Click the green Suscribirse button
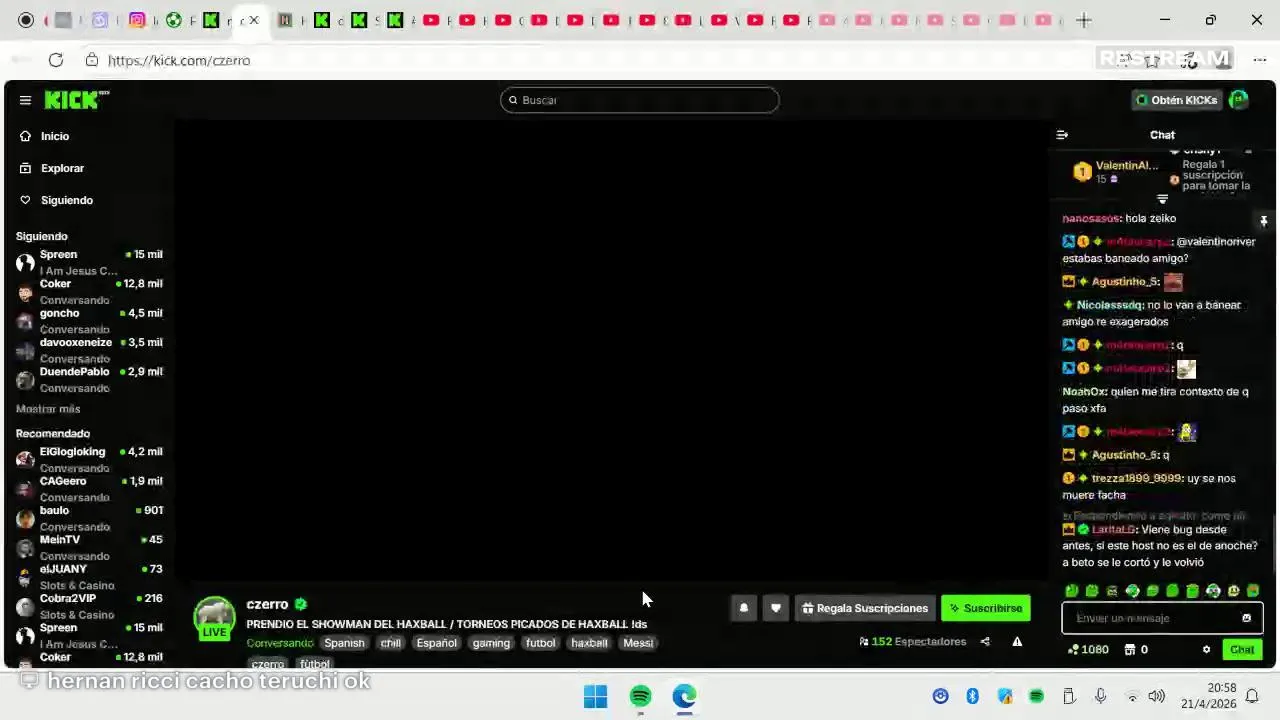Screen dimensions: 1280x720 [x=985, y=608]
